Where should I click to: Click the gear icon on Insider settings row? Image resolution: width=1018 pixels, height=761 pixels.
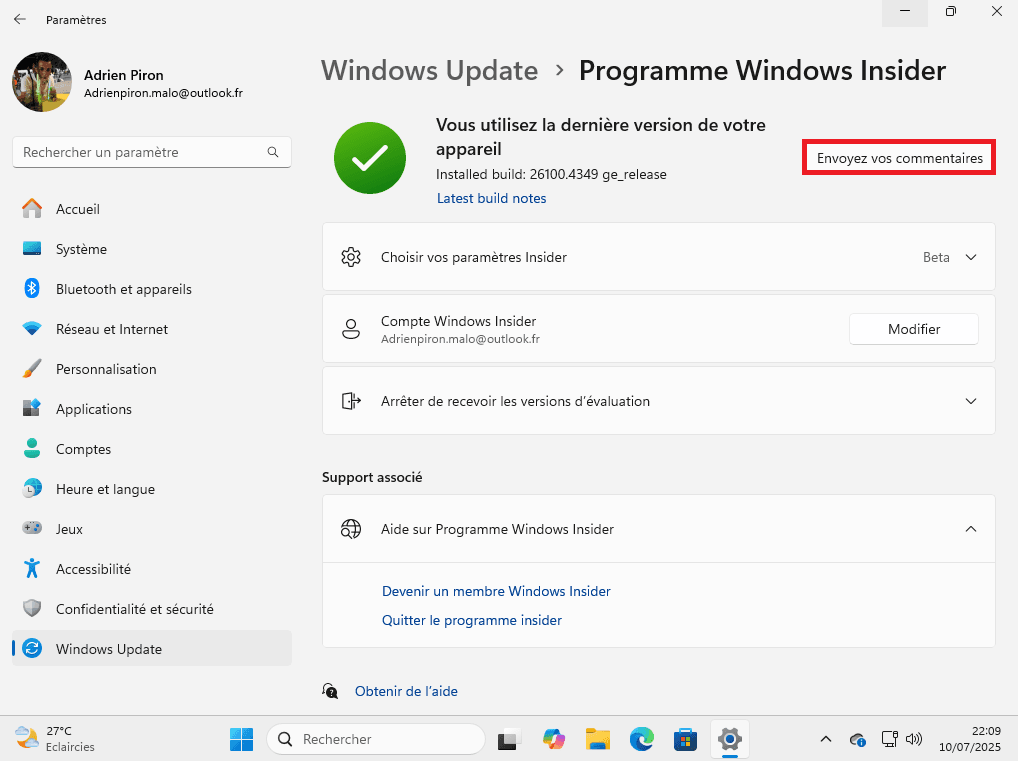pos(351,257)
